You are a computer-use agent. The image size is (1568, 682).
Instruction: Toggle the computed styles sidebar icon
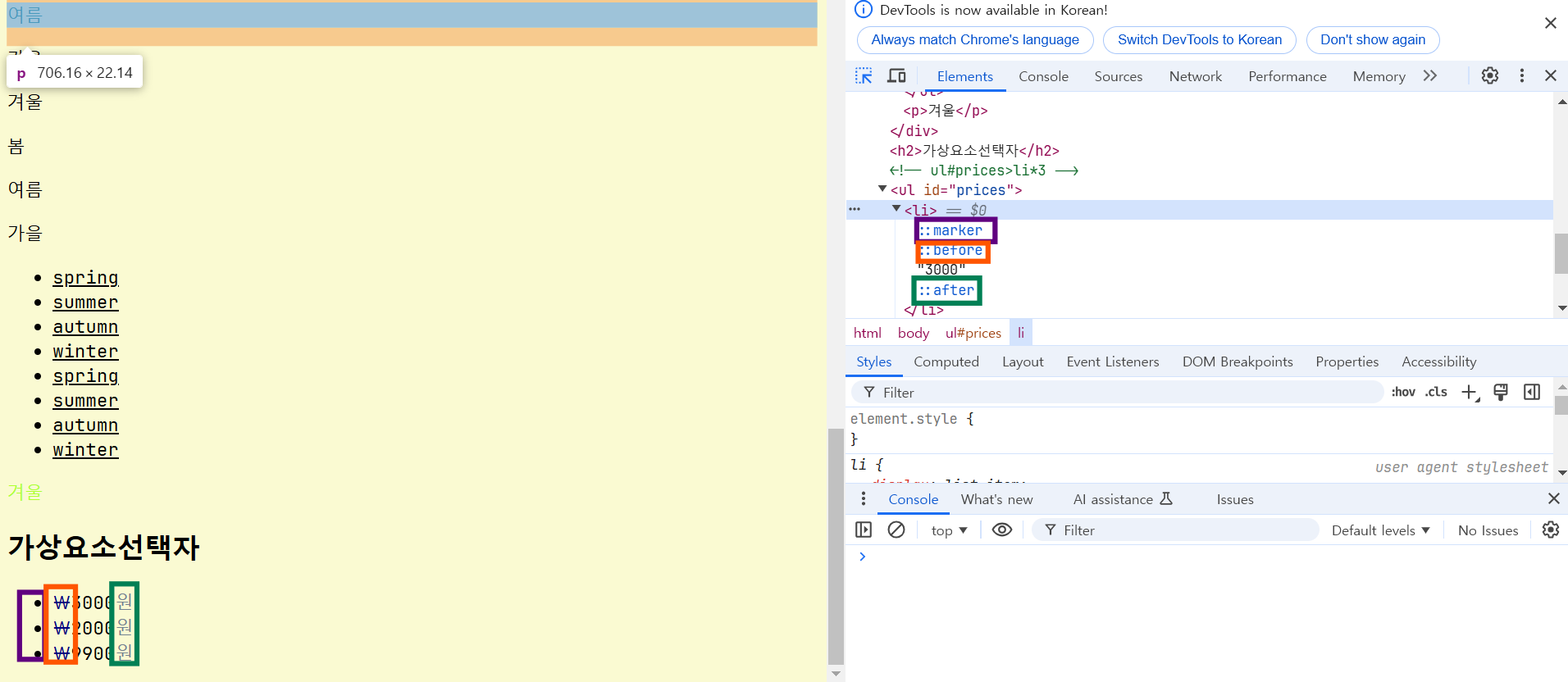[x=1532, y=392]
